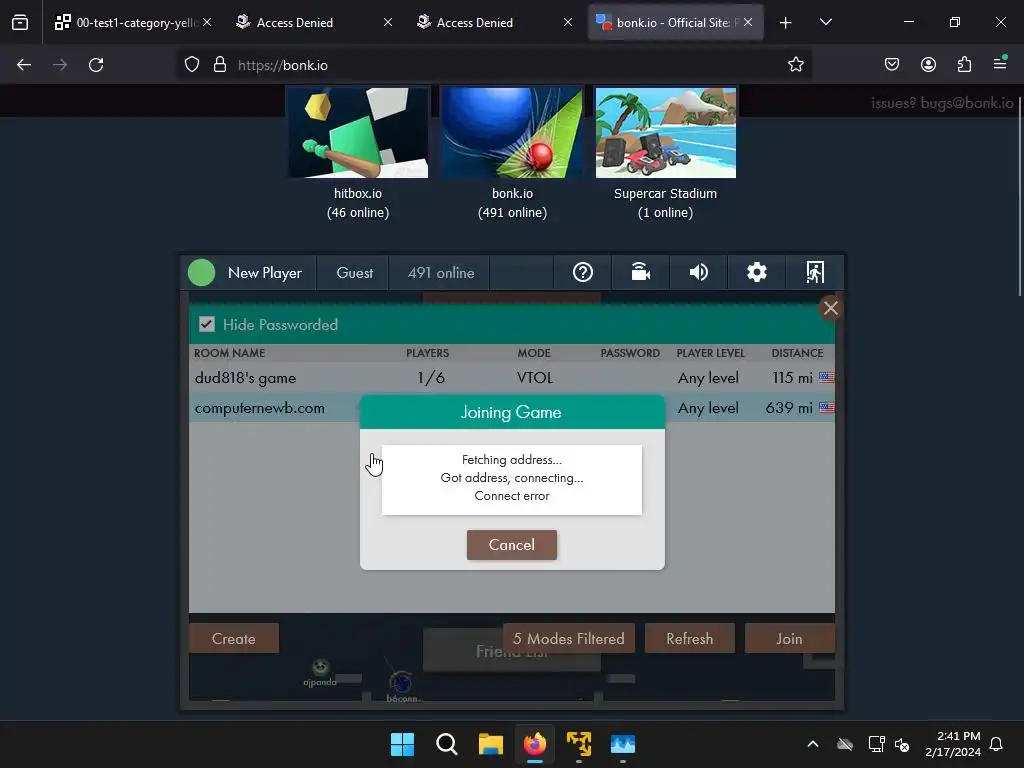Select the computernewb.com room row
The height and width of the screenshot is (768, 1024).
tap(511, 408)
